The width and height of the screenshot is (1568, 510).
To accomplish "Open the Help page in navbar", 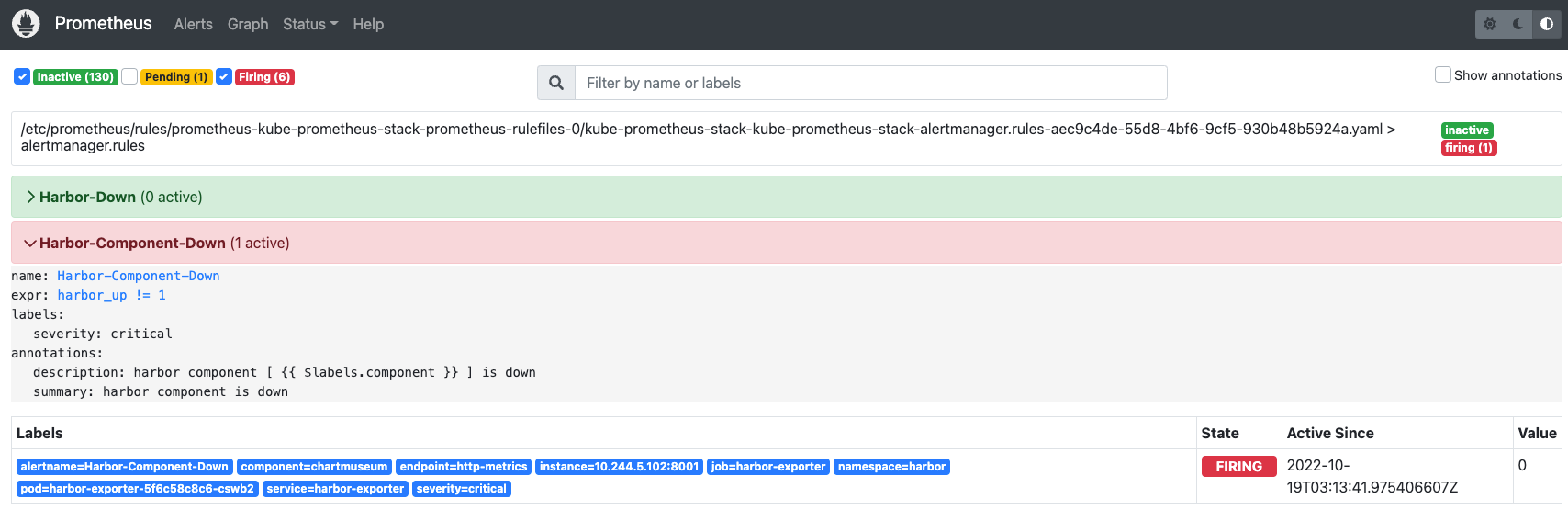I will click(x=368, y=24).
